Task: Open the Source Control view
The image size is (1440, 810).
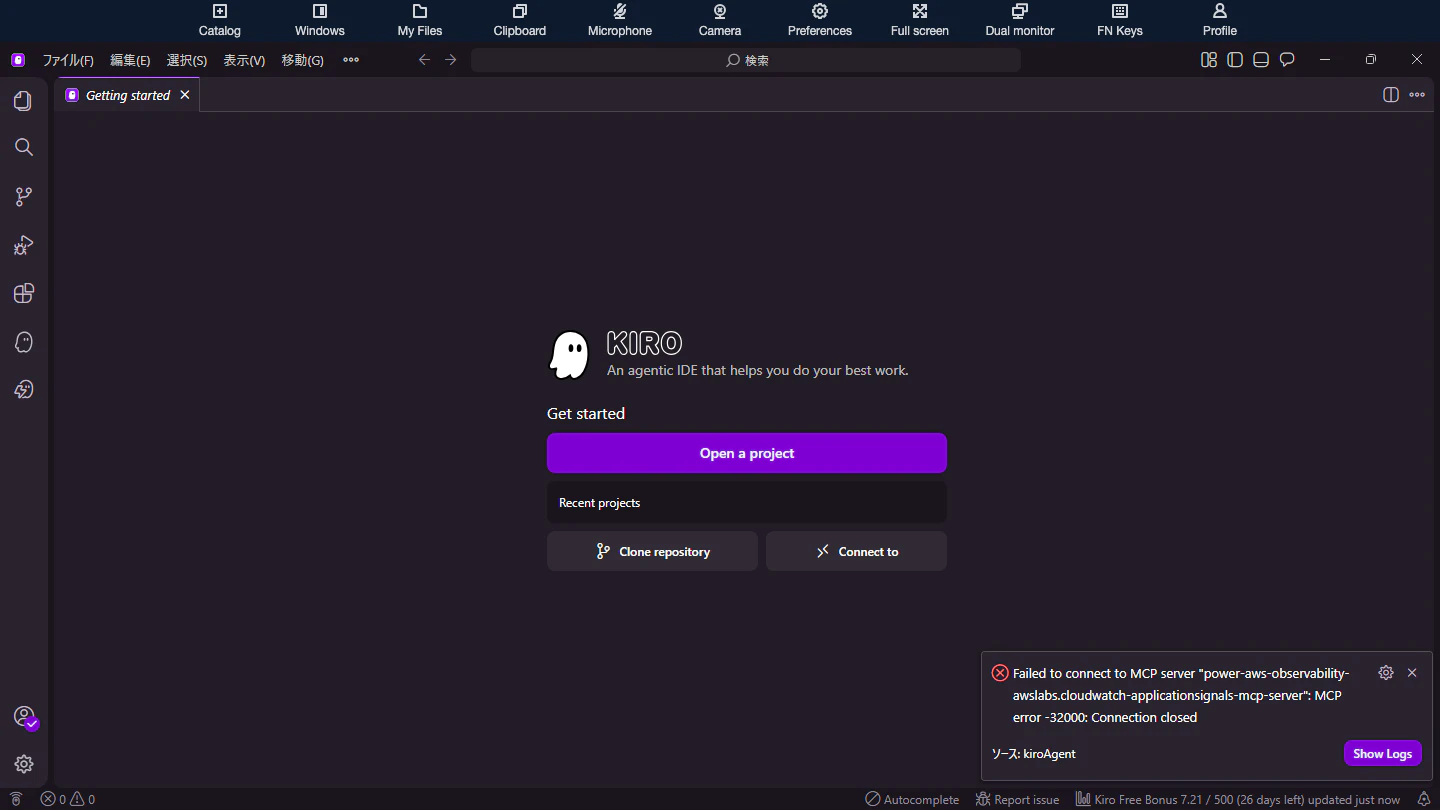Action: [x=23, y=197]
